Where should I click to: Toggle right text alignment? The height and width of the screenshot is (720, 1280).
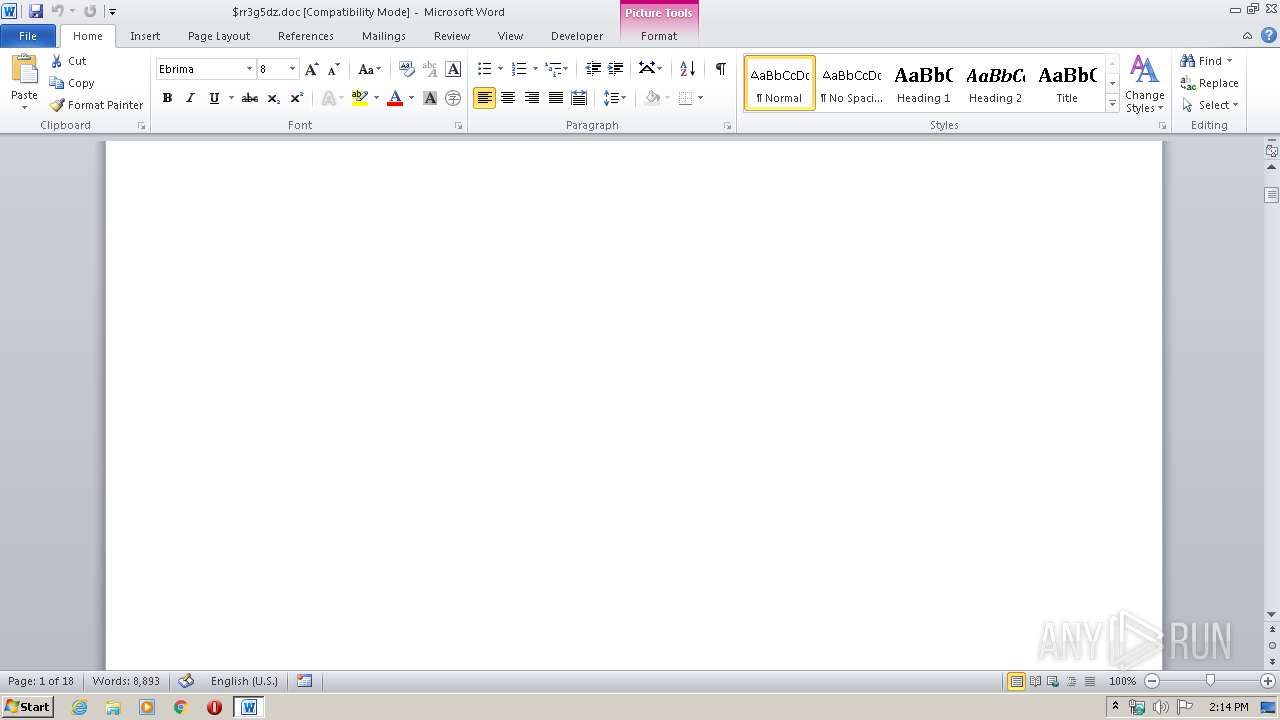tap(532, 98)
